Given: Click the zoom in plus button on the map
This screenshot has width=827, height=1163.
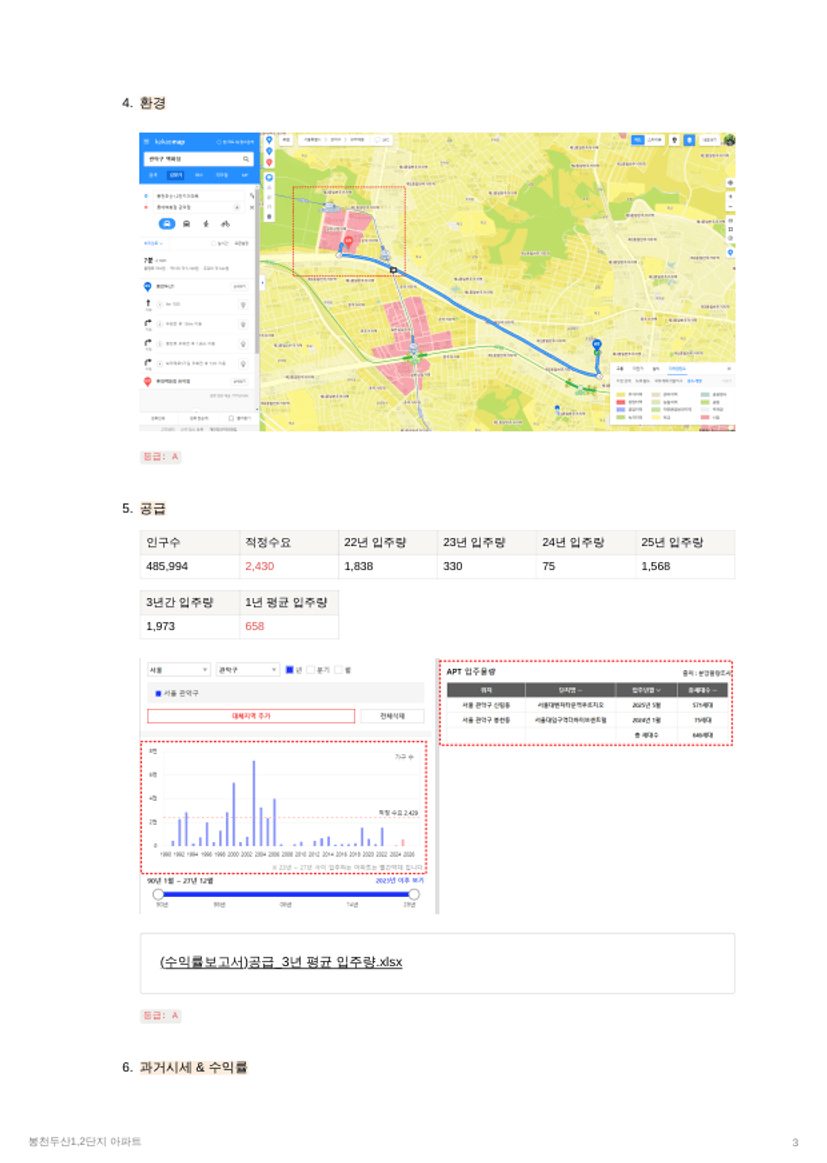Looking at the screenshot, I should (x=730, y=196).
